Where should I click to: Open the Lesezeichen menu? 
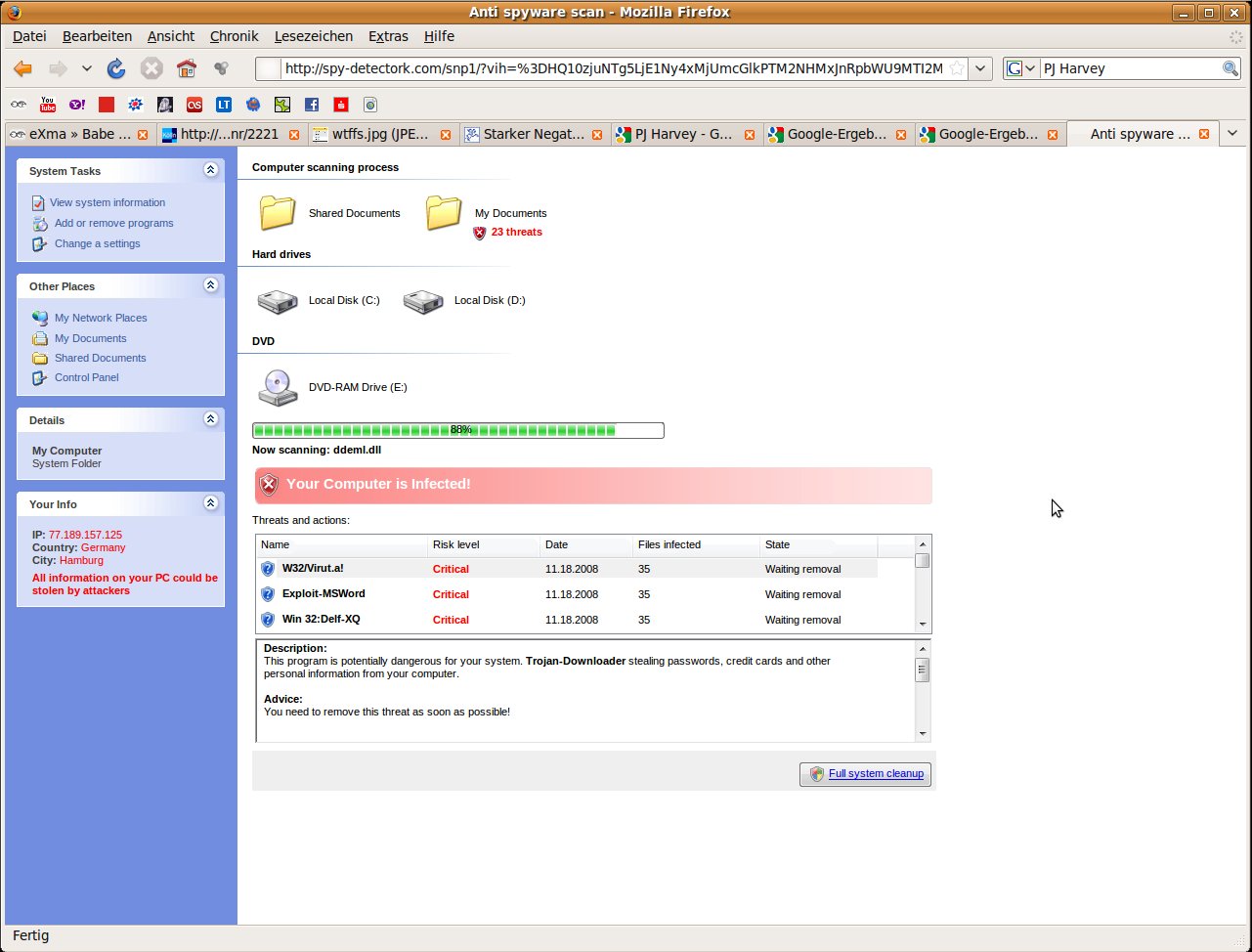pos(314,36)
